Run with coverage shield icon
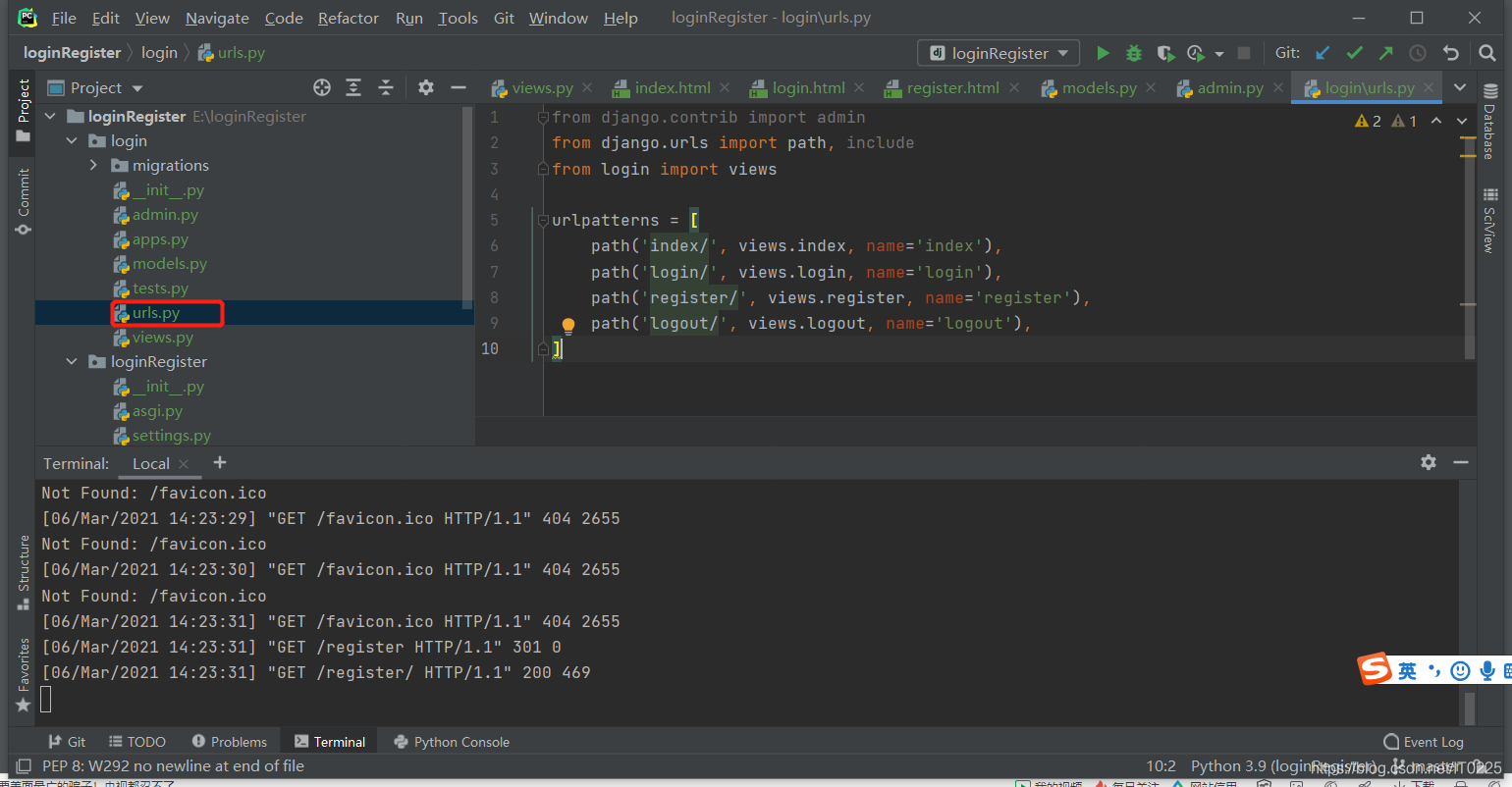This screenshot has height=787, width=1512. (x=1164, y=53)
